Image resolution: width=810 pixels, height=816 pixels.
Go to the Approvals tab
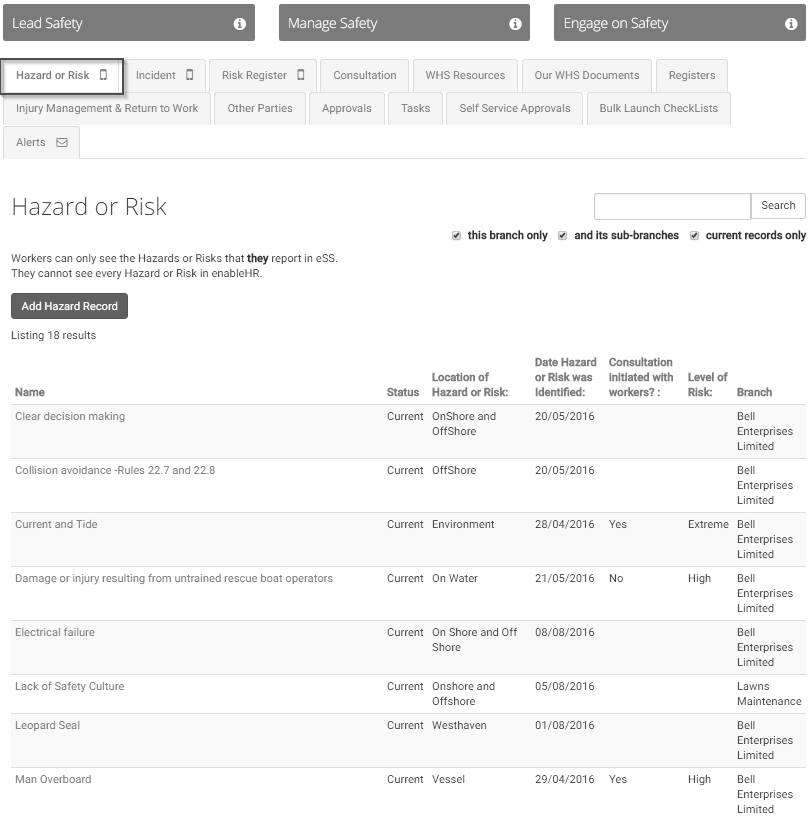347,109
